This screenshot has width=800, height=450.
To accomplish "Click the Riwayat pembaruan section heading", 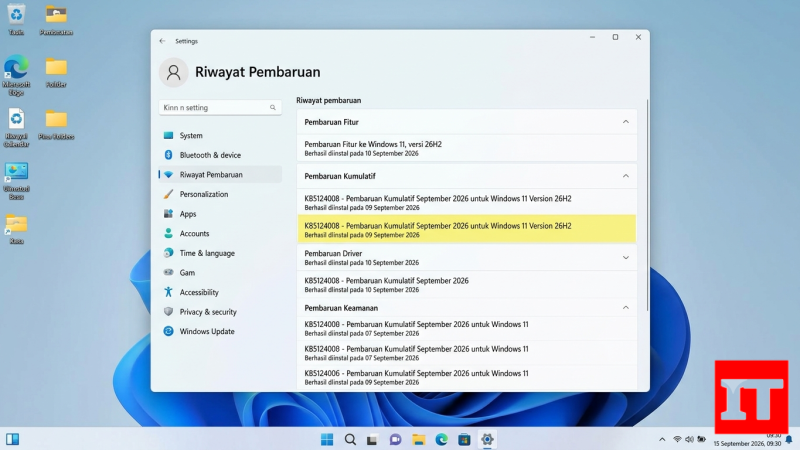I will coord(329,101).
